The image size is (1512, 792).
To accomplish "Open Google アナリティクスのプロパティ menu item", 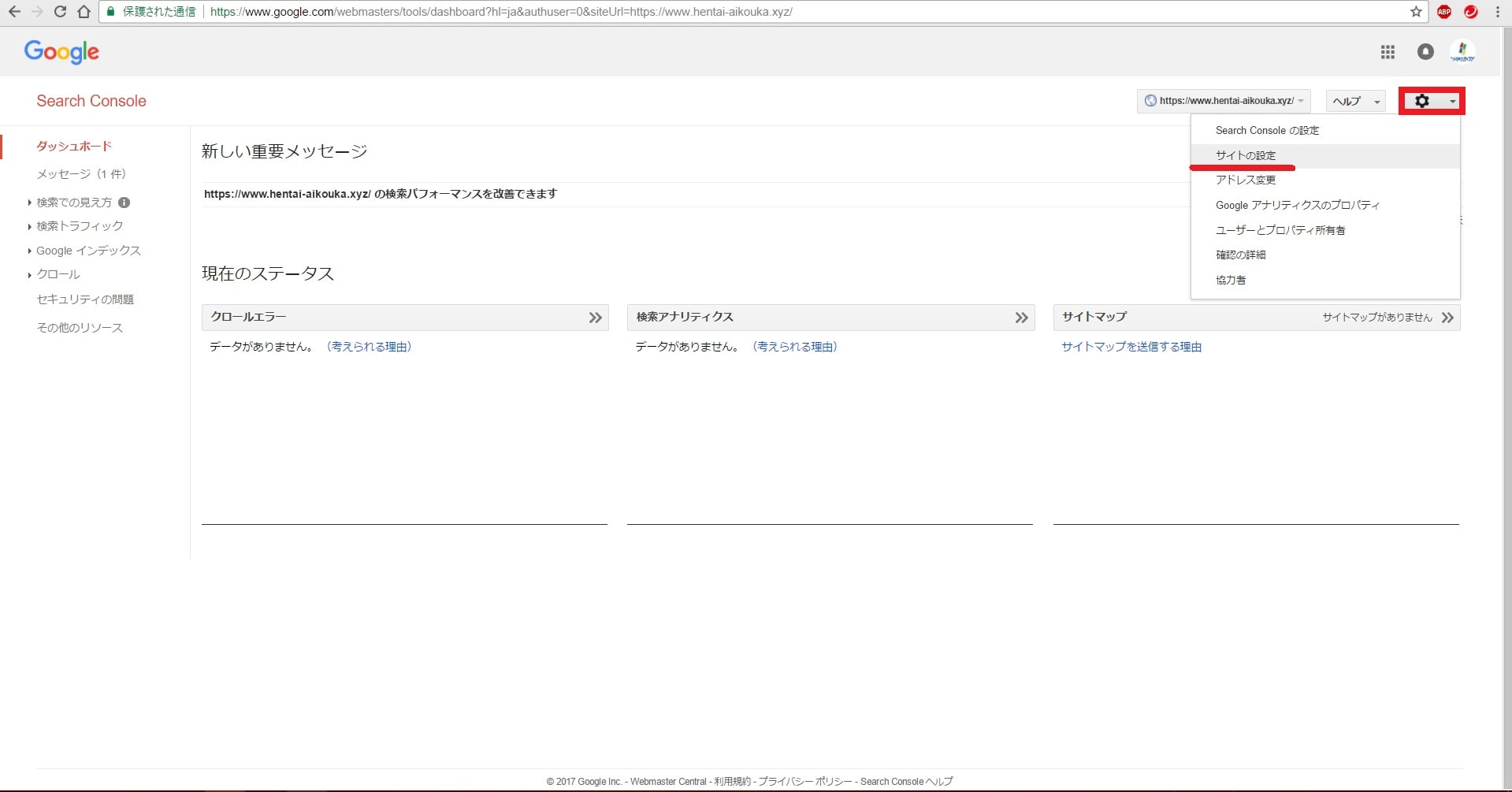I will click(x=1325, y=205).
